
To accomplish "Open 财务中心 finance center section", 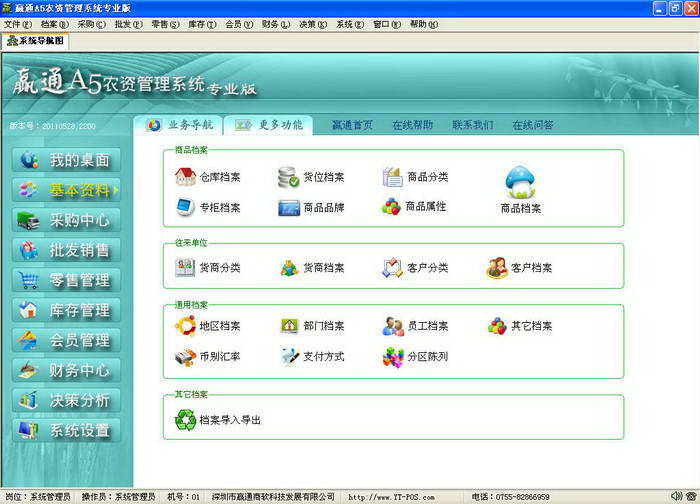I will [67, 371].
